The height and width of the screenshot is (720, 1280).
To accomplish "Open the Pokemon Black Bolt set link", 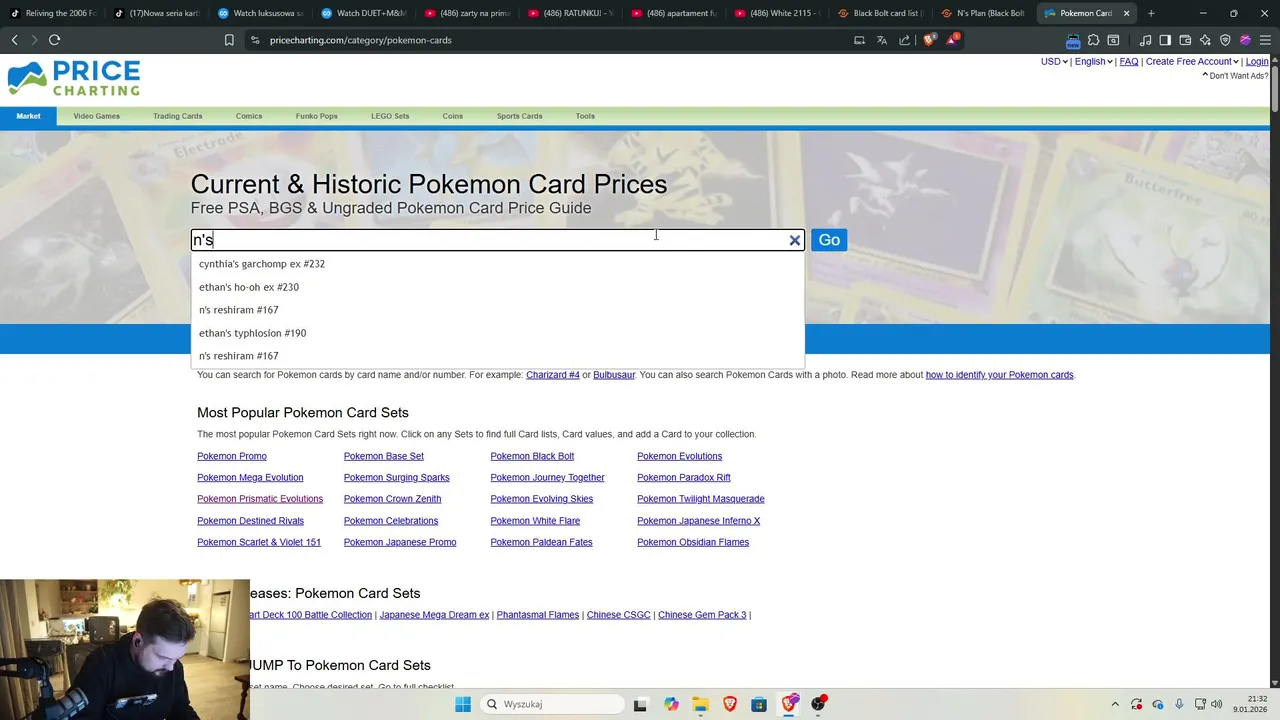I will point(532,456).
